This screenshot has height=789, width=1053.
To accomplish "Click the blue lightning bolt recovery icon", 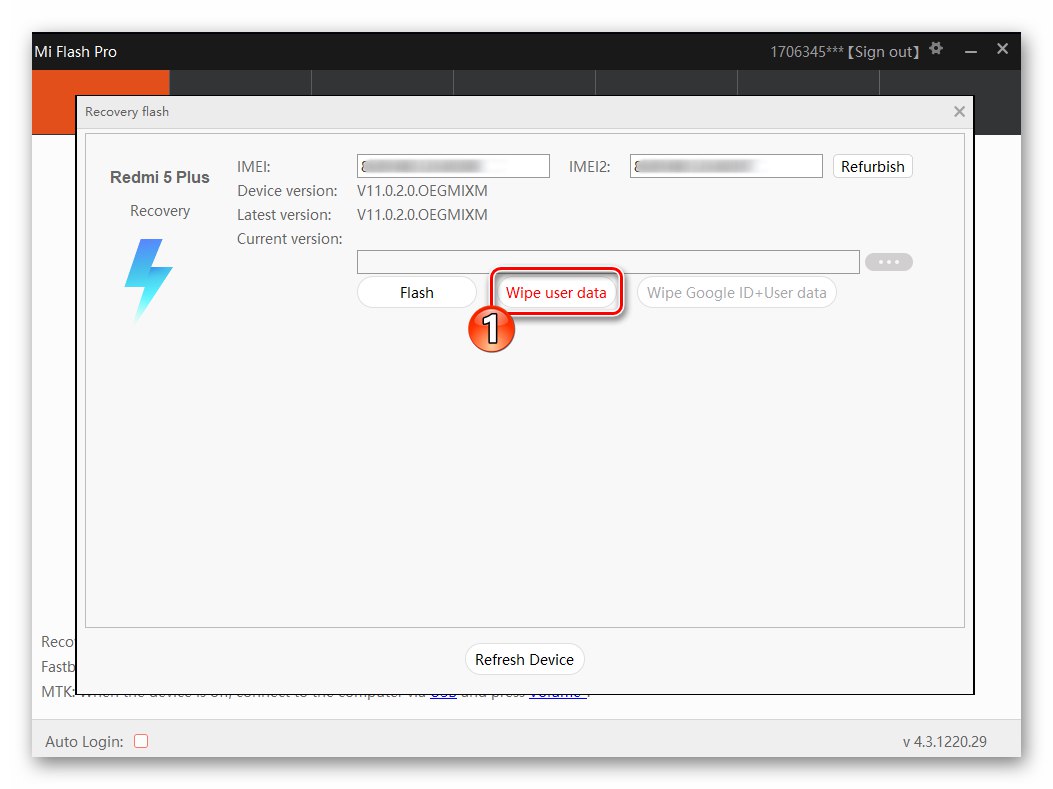I will point(148,280).
